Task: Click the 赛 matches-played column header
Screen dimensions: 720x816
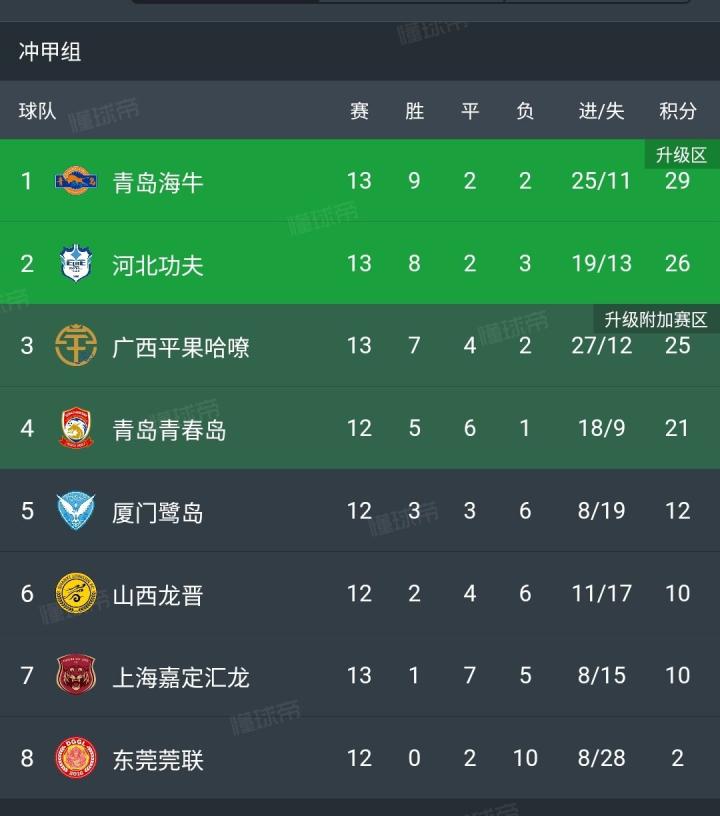Action: [359, 111]
